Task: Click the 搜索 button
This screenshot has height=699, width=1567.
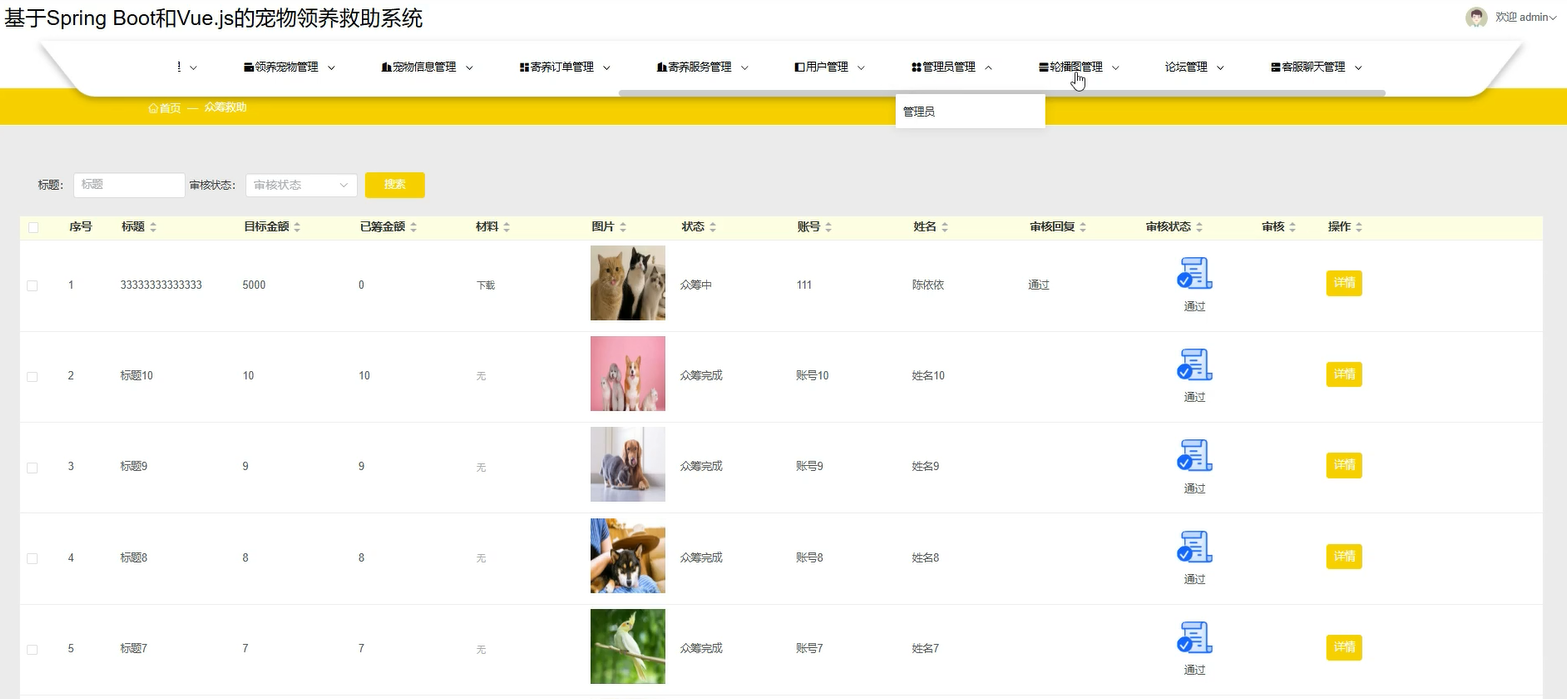Action: coord(395,185)
